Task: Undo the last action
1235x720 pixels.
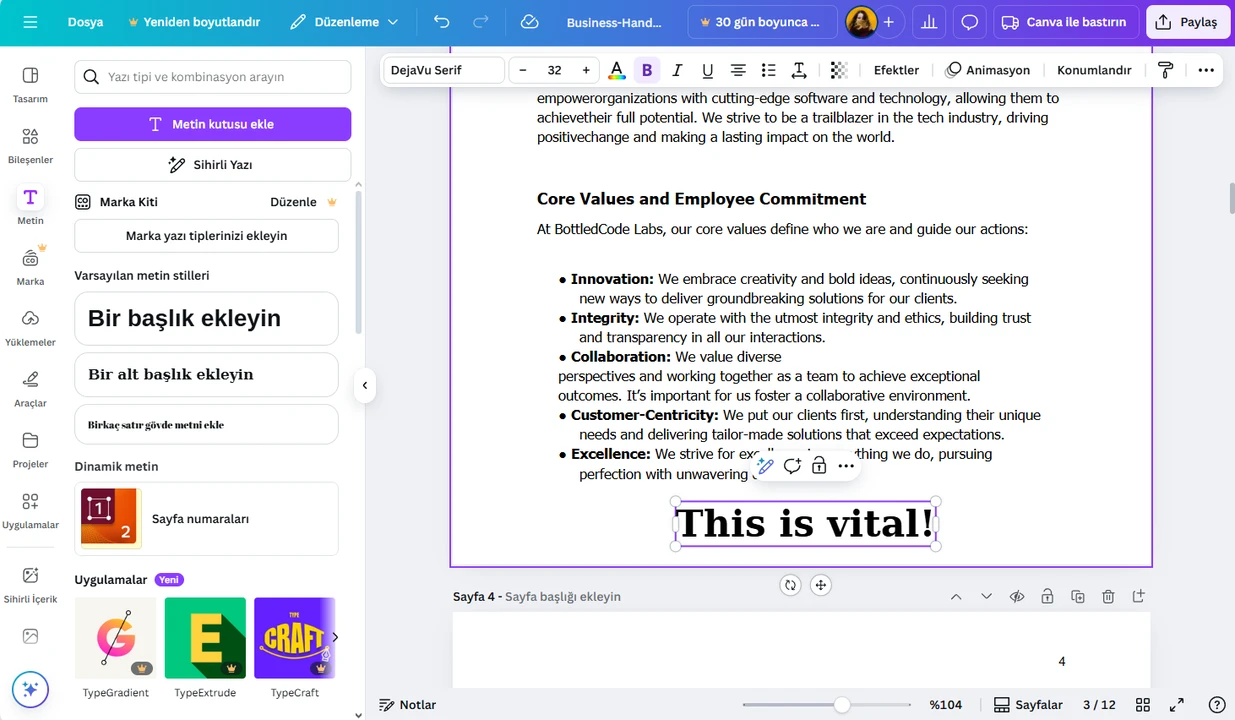Action: [x=442, y=22]
